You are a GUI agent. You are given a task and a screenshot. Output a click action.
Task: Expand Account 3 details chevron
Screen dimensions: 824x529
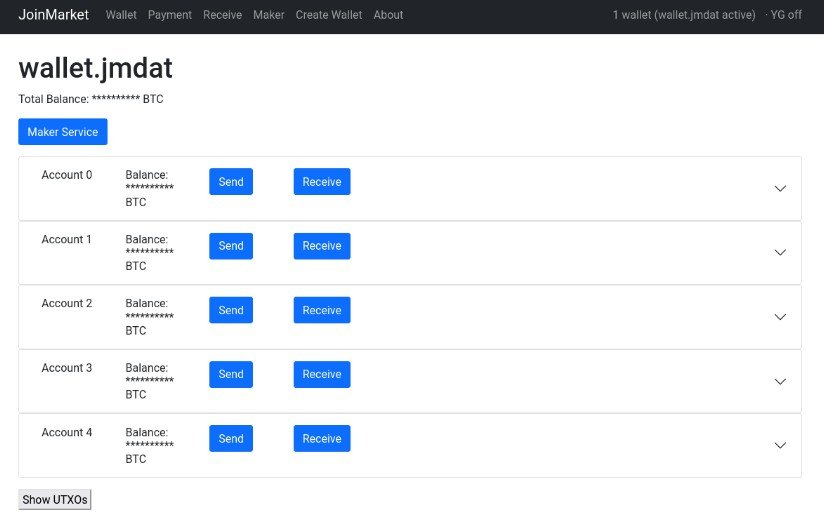(x=780, y=381)
